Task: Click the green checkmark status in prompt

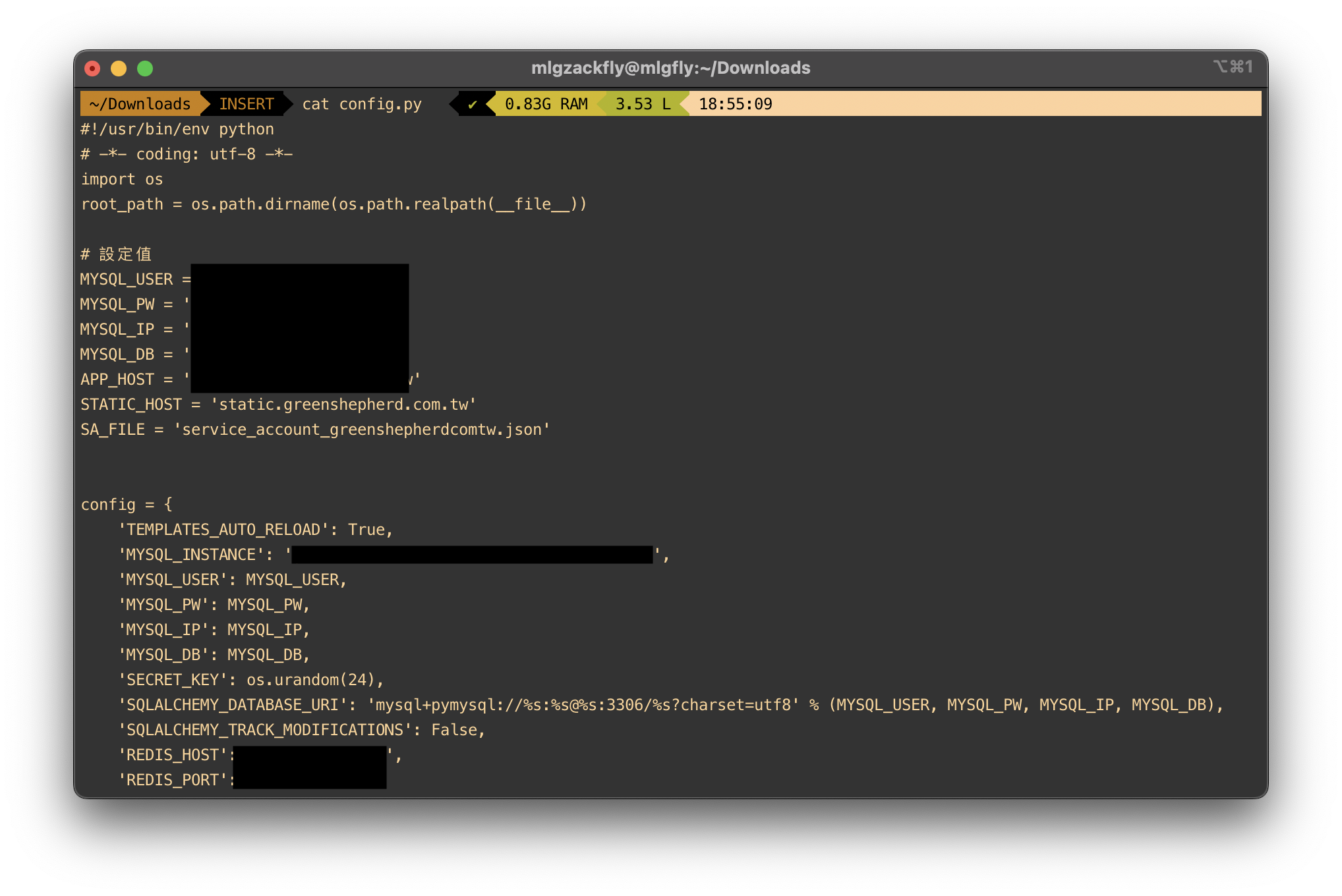Action: (472, 104)
